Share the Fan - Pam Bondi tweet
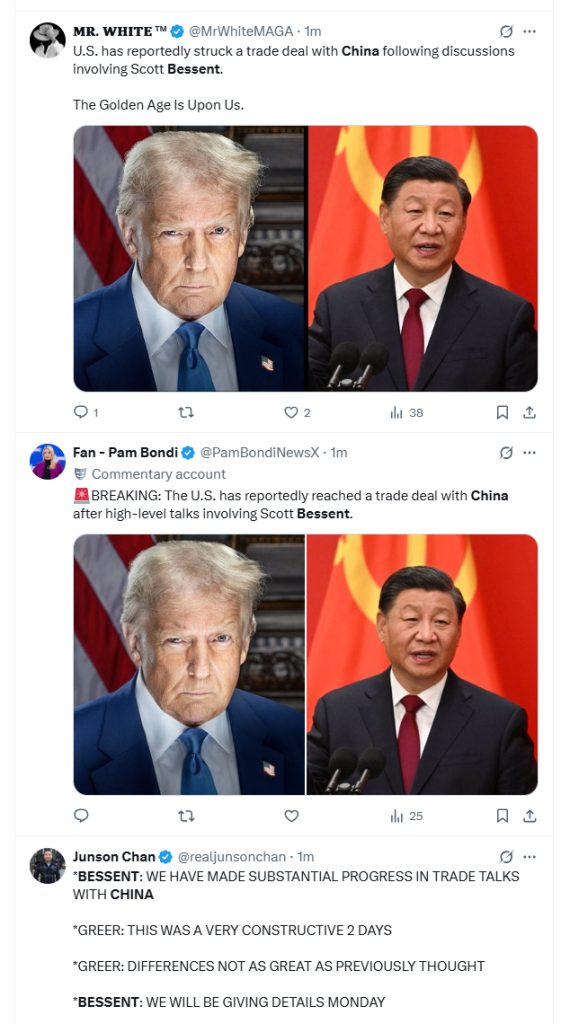 click(530, 816)
